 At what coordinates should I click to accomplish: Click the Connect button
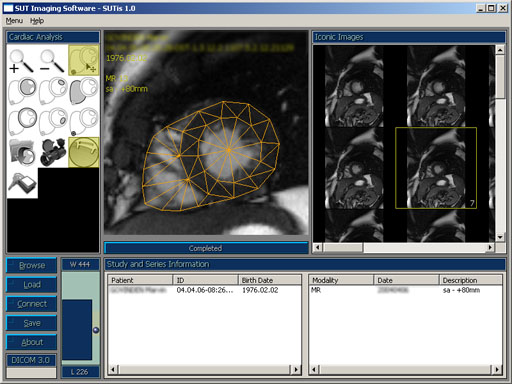pos(32,304)
